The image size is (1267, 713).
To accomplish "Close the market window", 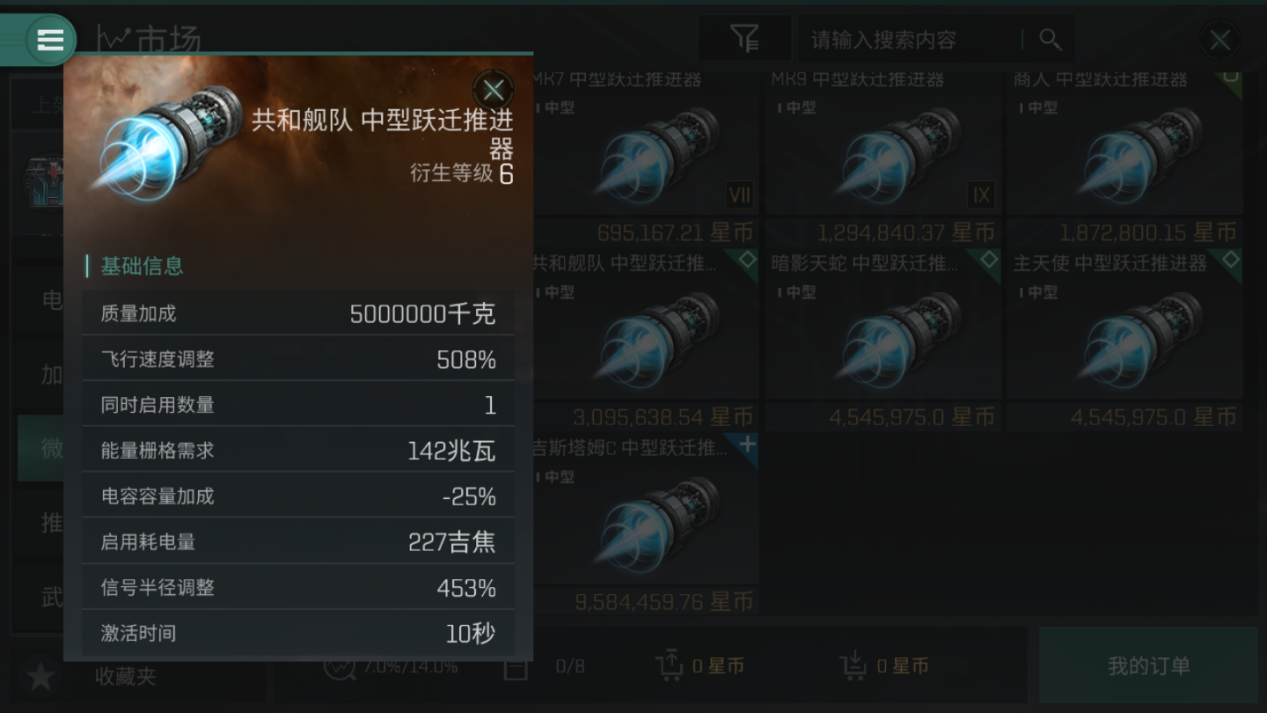I will (1220, 40).
